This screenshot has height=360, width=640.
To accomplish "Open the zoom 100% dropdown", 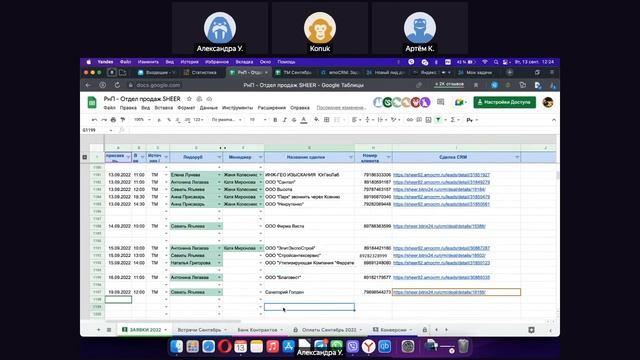I will (x=142, y=120).
